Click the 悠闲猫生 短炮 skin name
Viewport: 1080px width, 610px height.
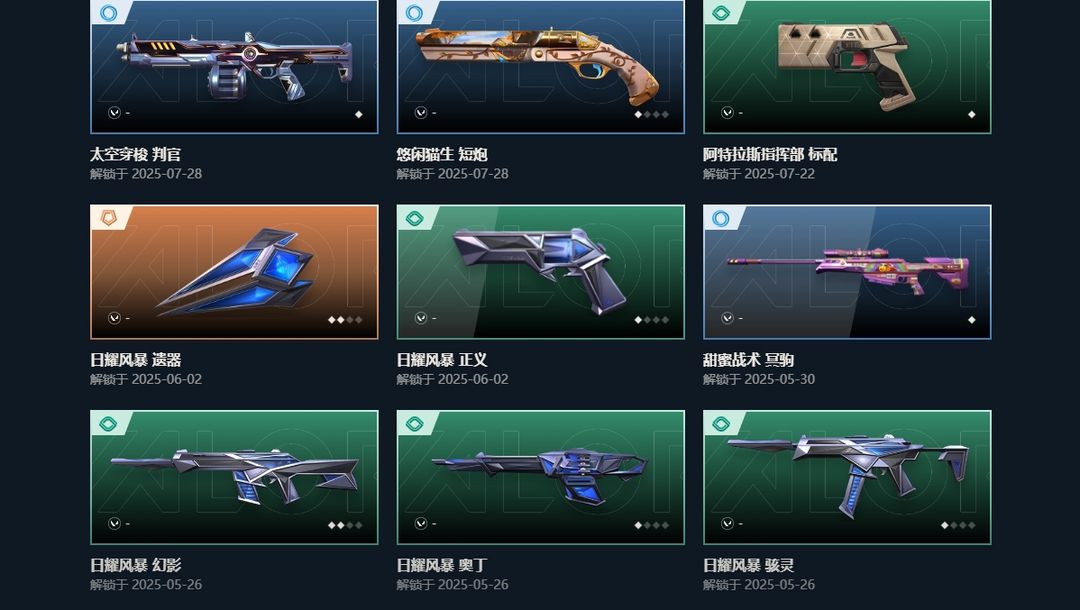tap(442, 154)
